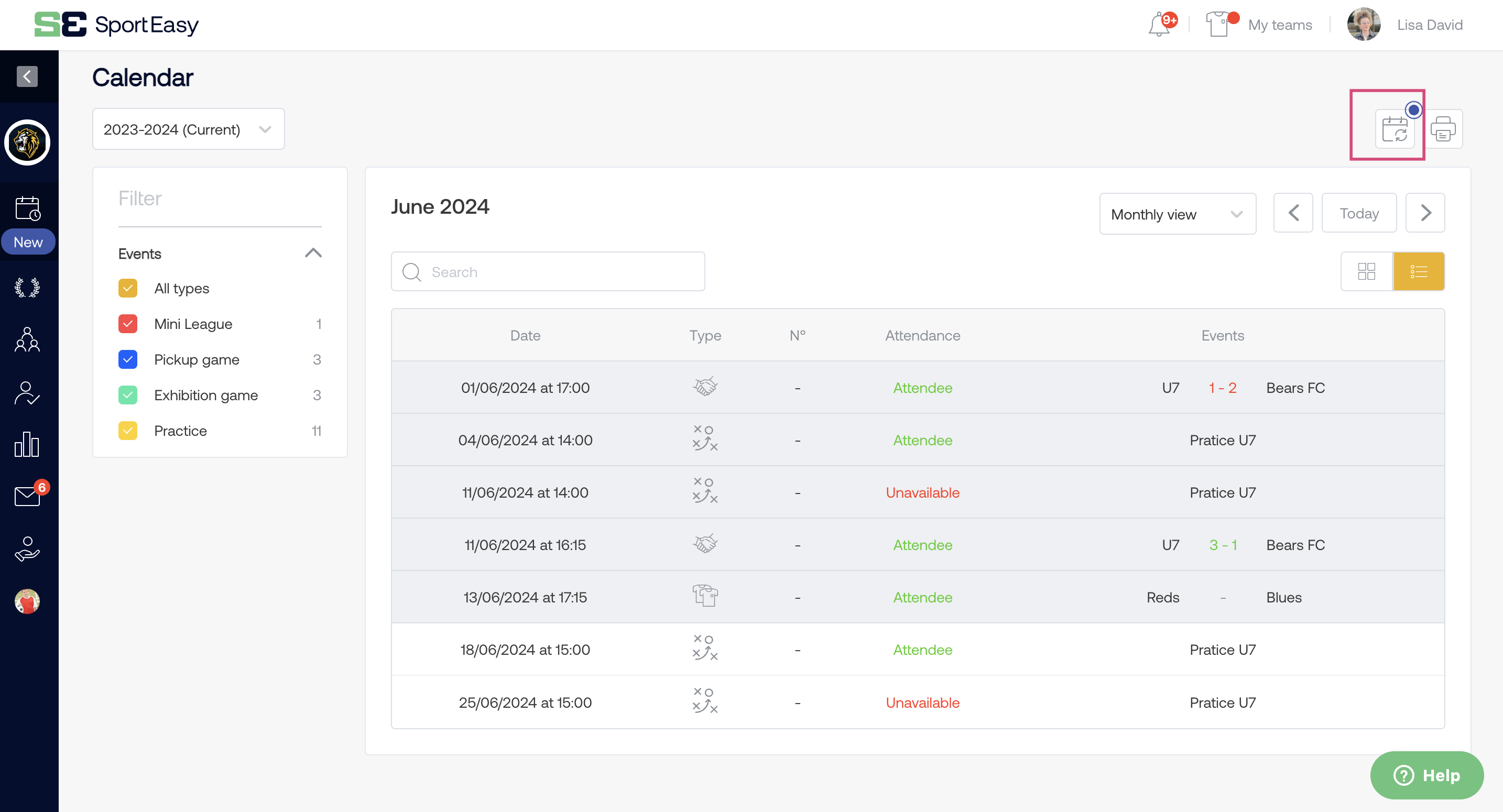This screenshot has width=1503, height=812.
Task: Open messages envelope in sidebar
Action: click(x=27, y=496)
